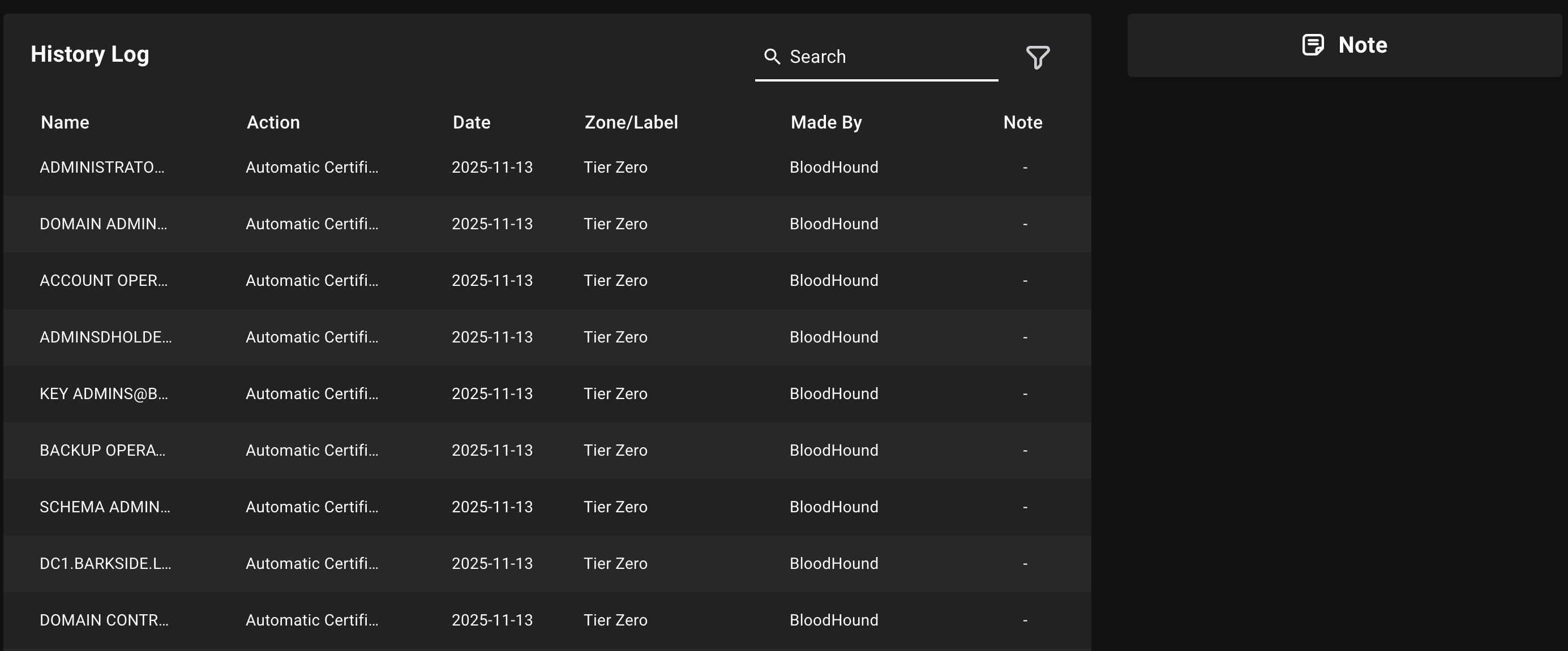1568x651 pixels.
Task: Sort entries by the Date column
Action: tap(471, 122)
